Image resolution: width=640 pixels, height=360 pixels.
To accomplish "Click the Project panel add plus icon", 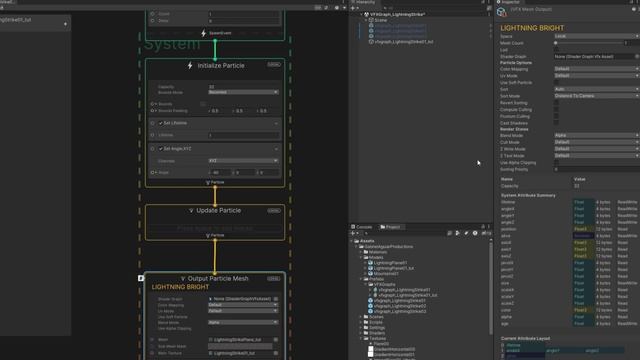I will [353, 233].
